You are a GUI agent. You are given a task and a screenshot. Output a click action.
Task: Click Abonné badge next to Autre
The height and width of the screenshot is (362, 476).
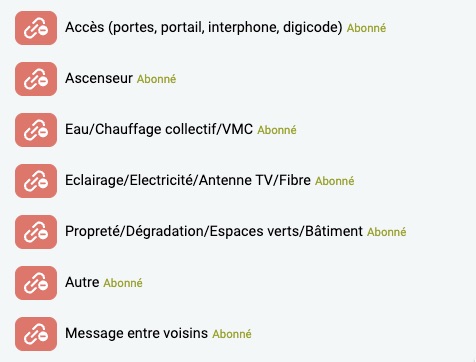pyautogui.click(x=123, y=283)
